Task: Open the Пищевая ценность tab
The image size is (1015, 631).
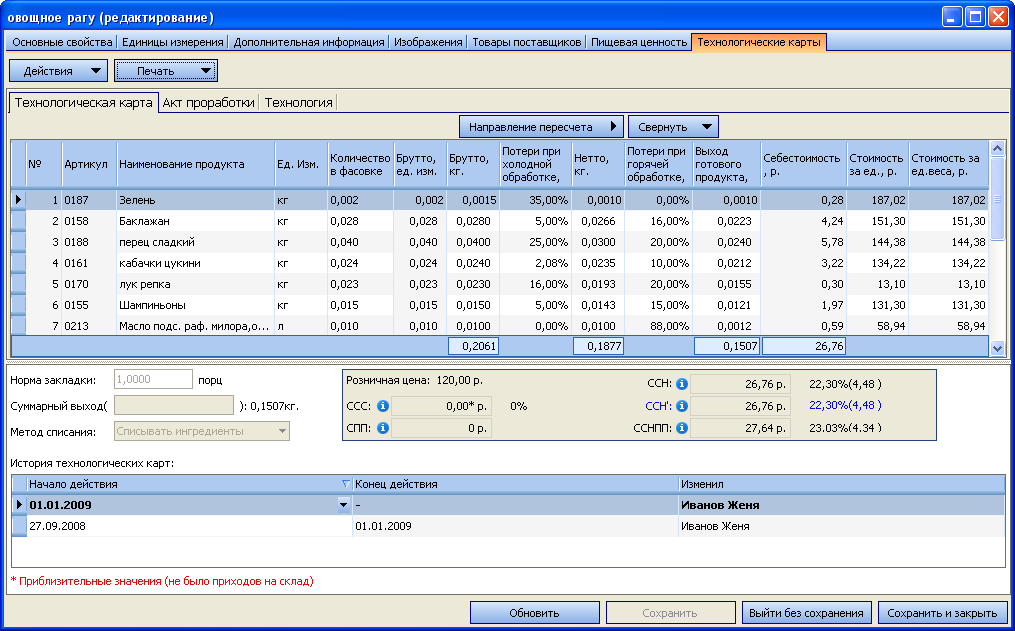Action: pyautogui.click(x=639, y=42)
